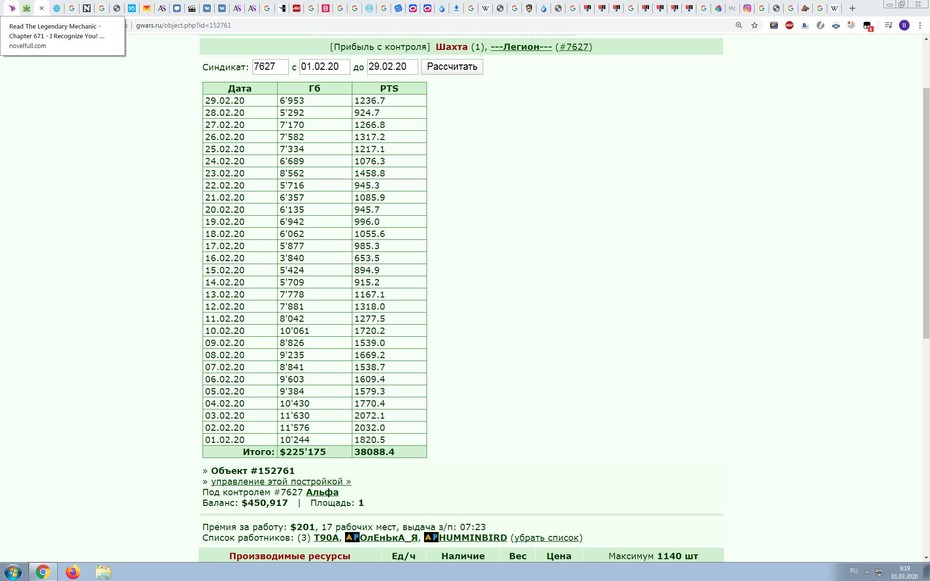Select the 01.02.20 date cell
Screen dimensions: 930x581
pyautogui.click(x=240, y=440)
